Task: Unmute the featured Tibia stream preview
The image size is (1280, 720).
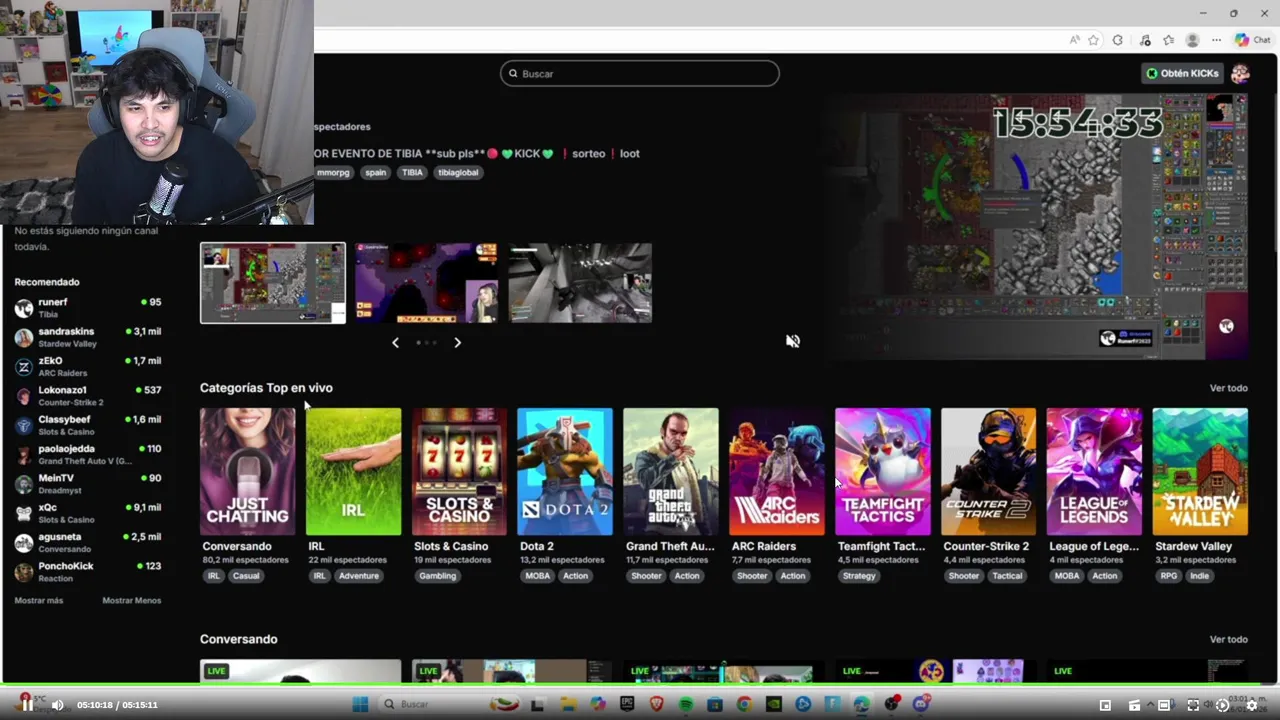Action: 793,341
